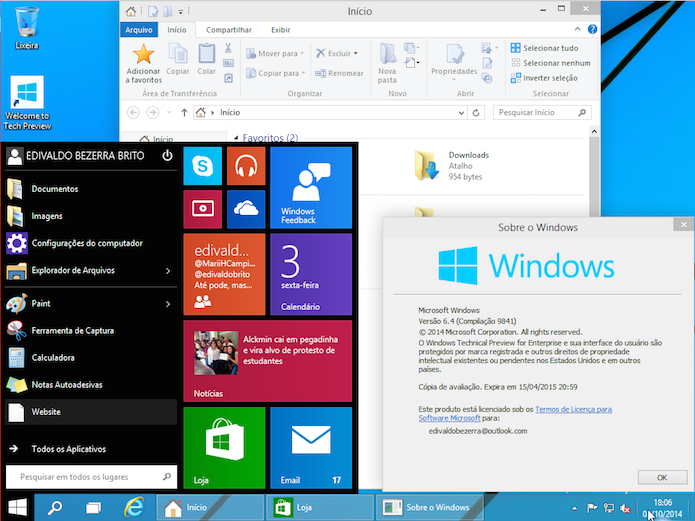Launch Internet Explorer from the taskbar

(134, 507)
